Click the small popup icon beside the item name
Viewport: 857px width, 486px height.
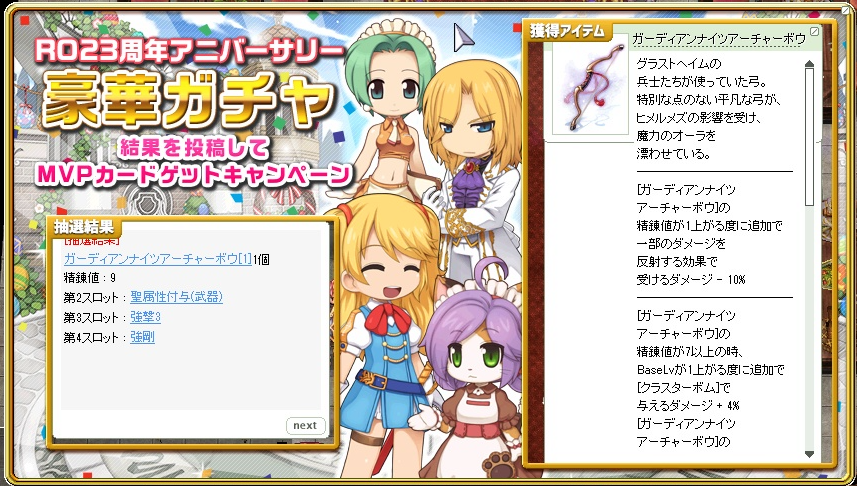[x=814, y=32]
